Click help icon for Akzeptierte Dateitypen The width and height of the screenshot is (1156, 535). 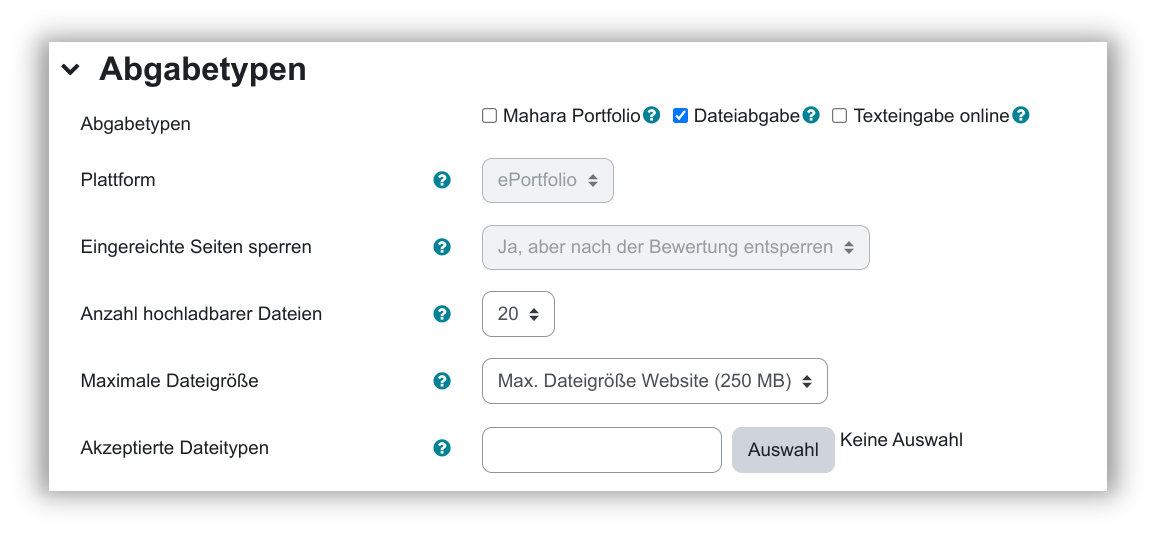tap(442, 448)
